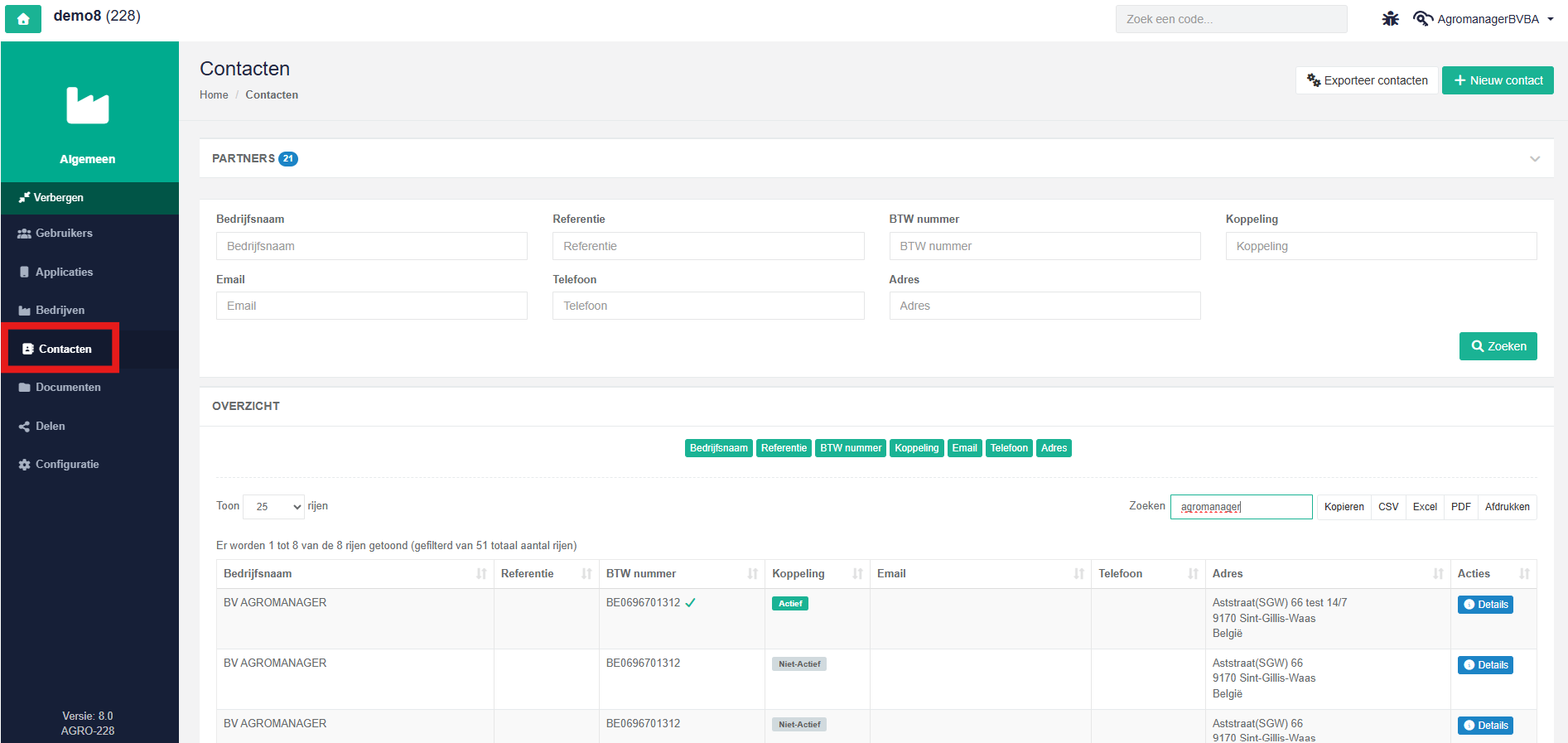Click the Telefoon filter input
The height and width of the screenshot is (743, 1568).
[708, 306]
